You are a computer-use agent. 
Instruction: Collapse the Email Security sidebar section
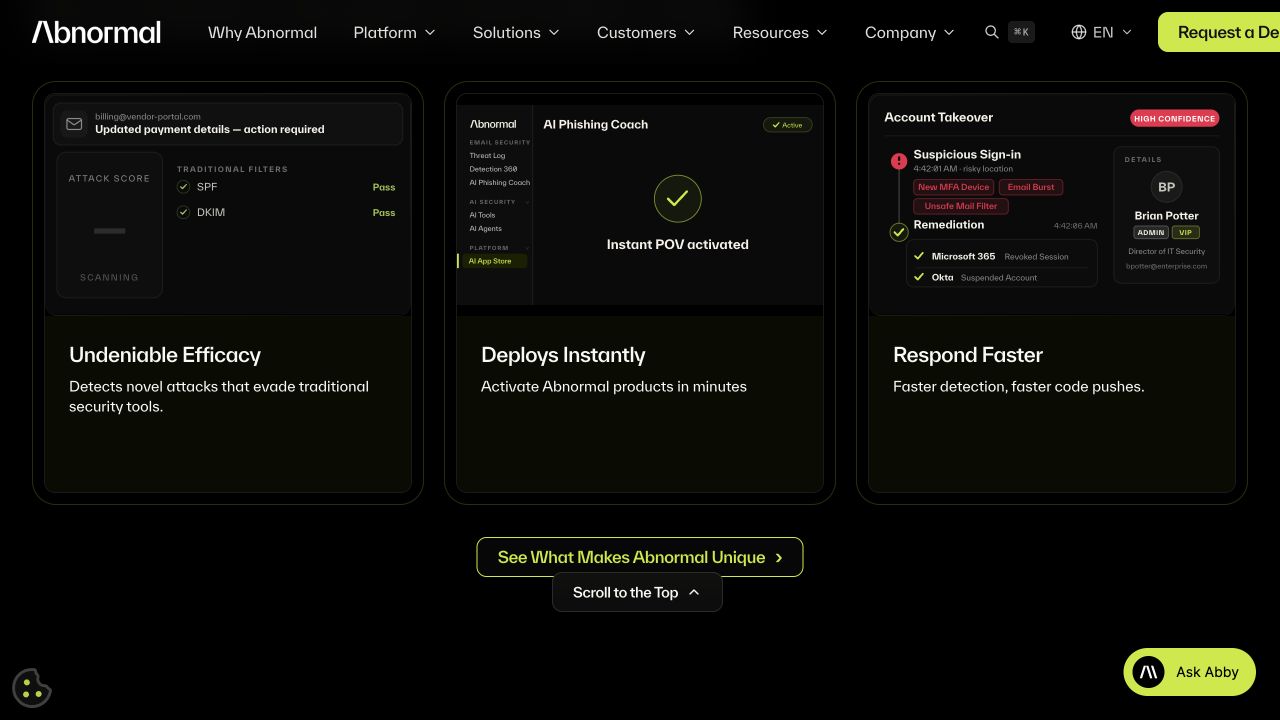[x=500, y=142]
